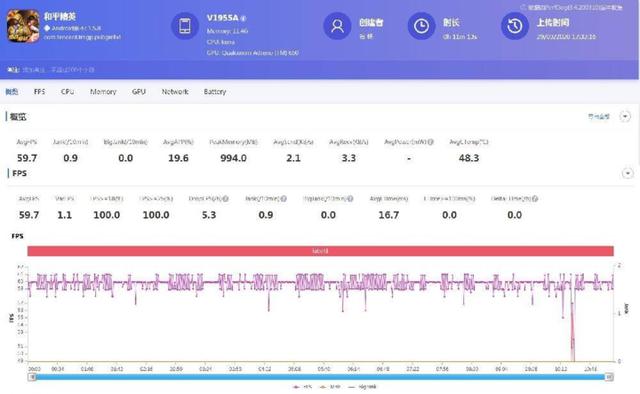Click the duration clock icon

tap(421, 26)
